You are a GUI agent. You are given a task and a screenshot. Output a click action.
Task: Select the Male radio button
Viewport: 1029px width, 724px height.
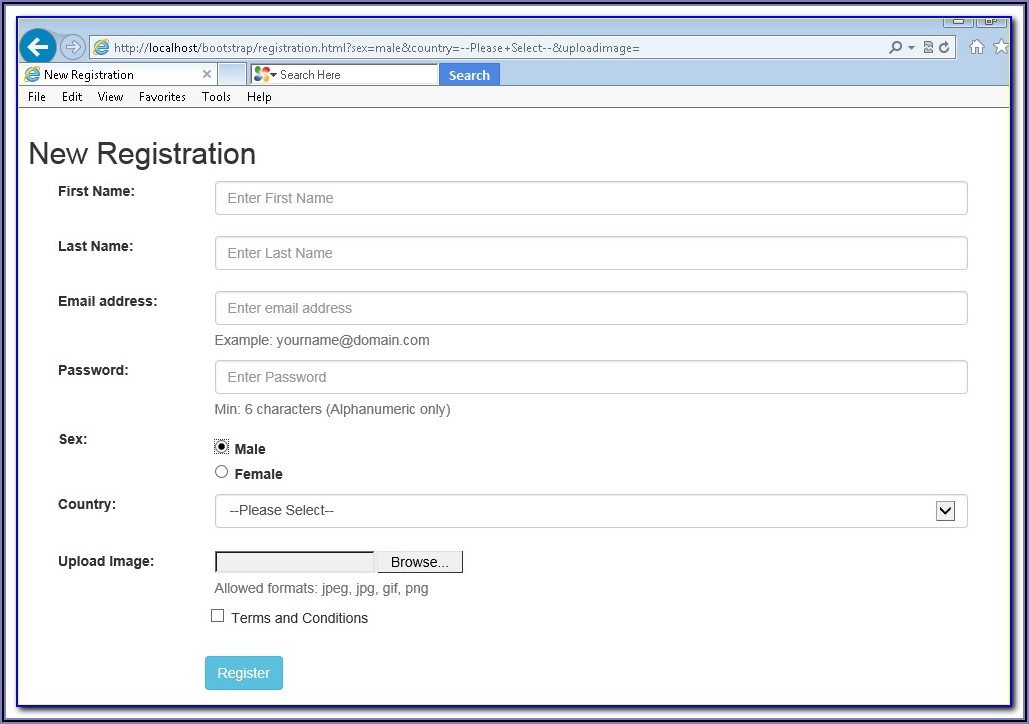(222, 447)
